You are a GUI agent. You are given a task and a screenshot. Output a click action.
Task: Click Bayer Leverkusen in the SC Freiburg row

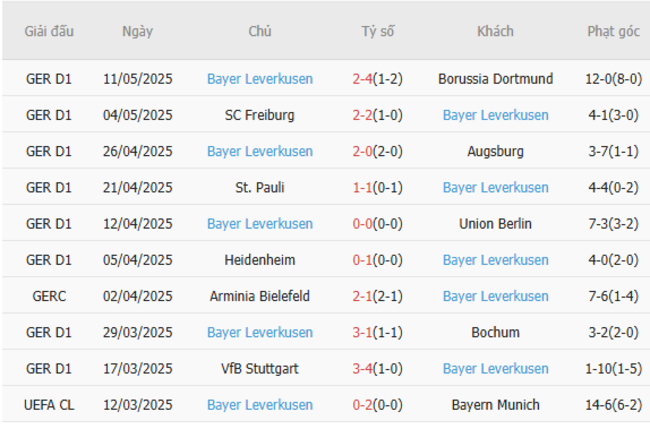coord(495,115)
